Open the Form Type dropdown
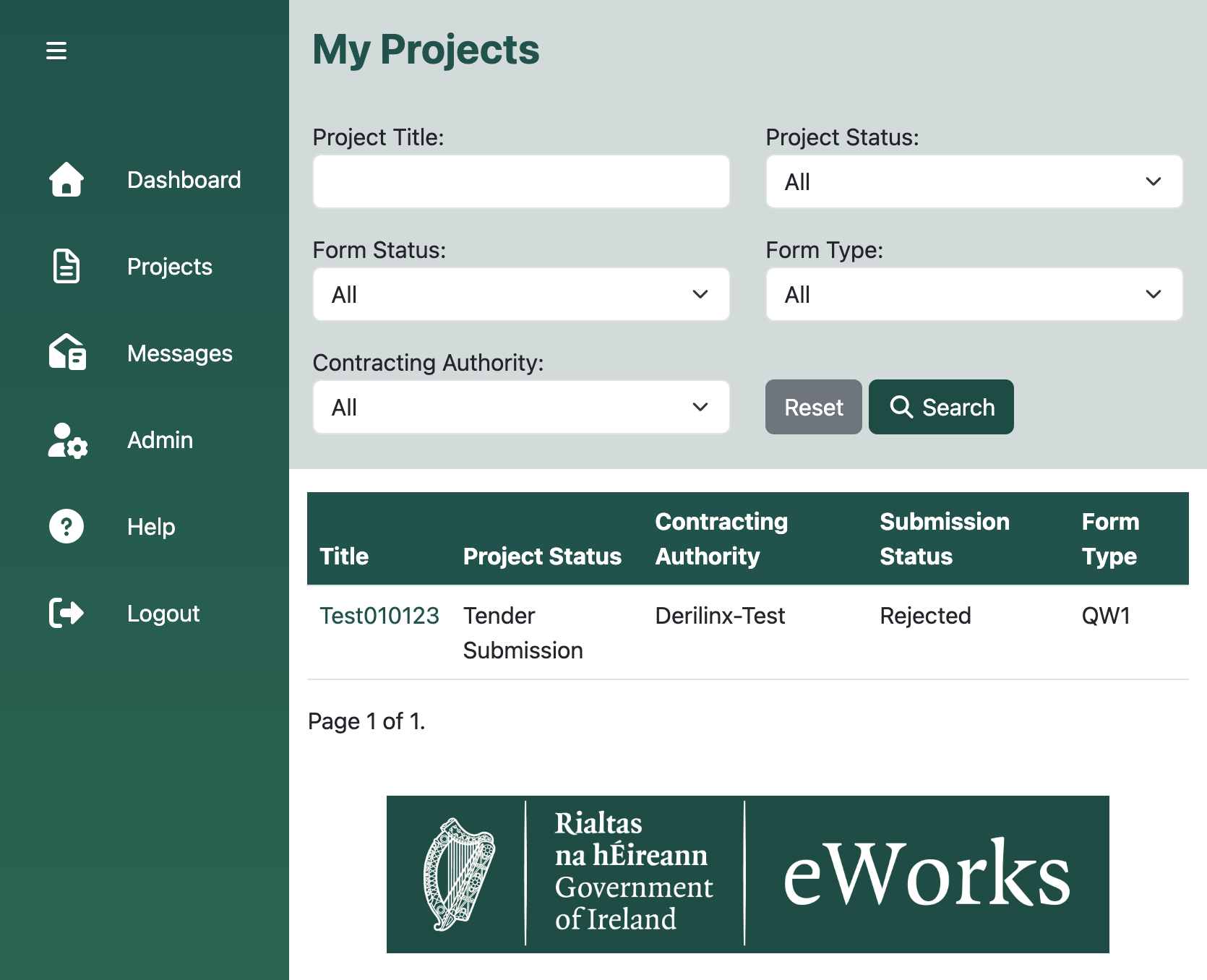1207x980 pixels. click(x=974, y=294)
